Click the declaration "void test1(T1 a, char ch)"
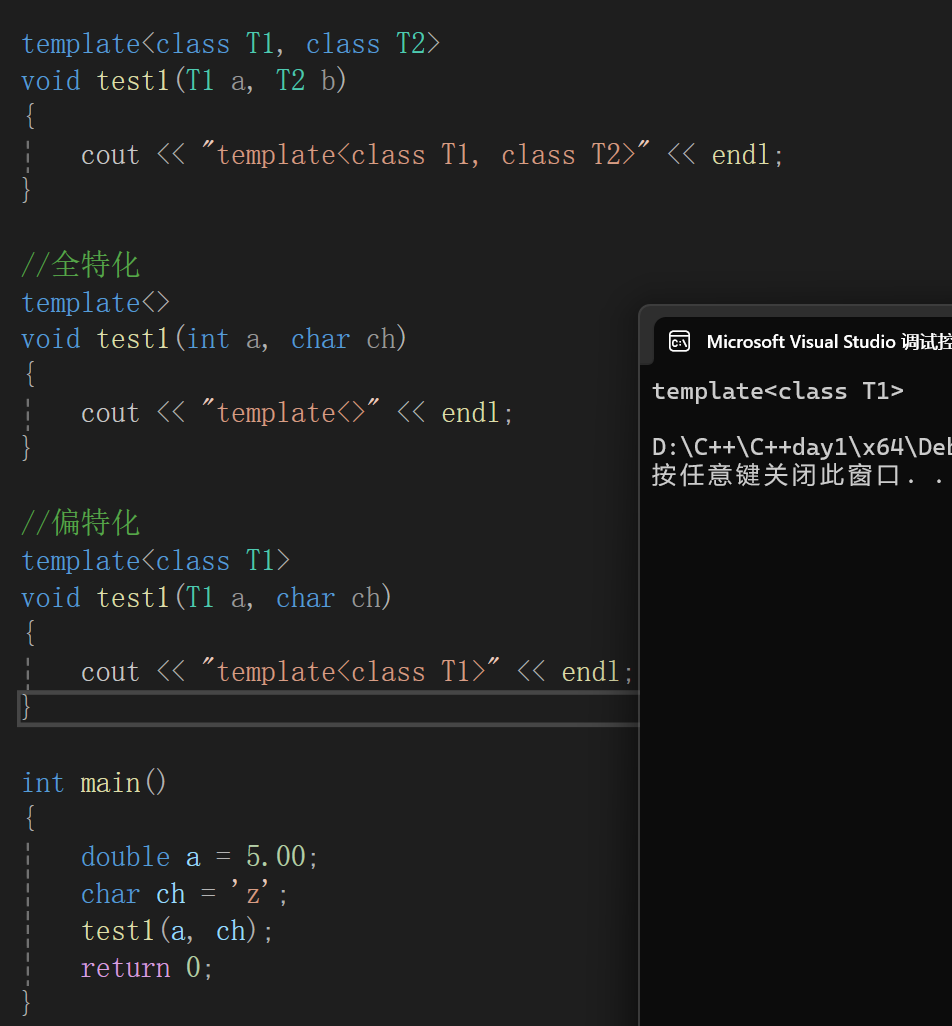The width and height of the screenshot is (952, 1026). pyautogui.click(x=206, y=597)
